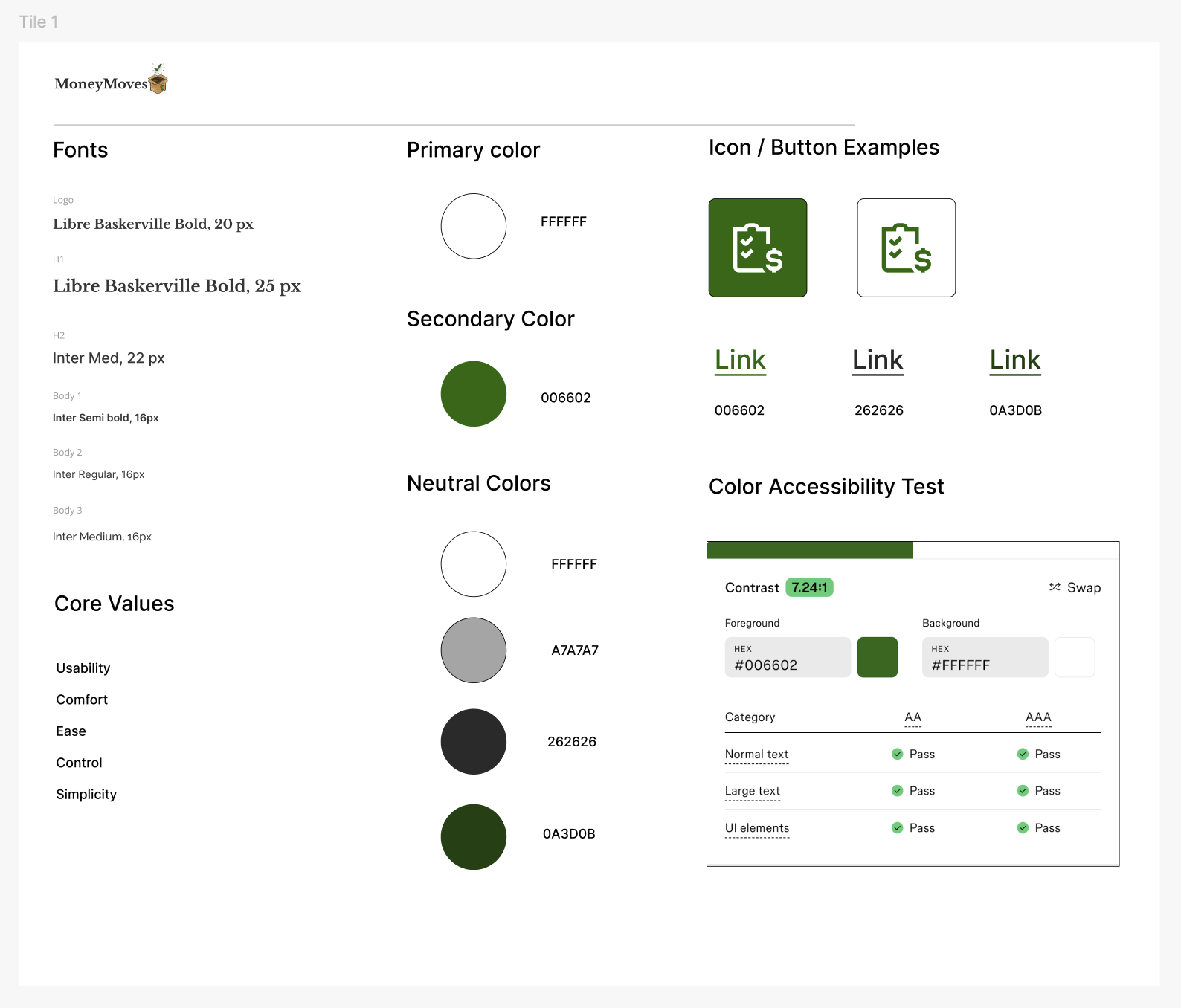
Task: Click the MoneyMoves box logo icon
Action: click(x=158, y=77)
